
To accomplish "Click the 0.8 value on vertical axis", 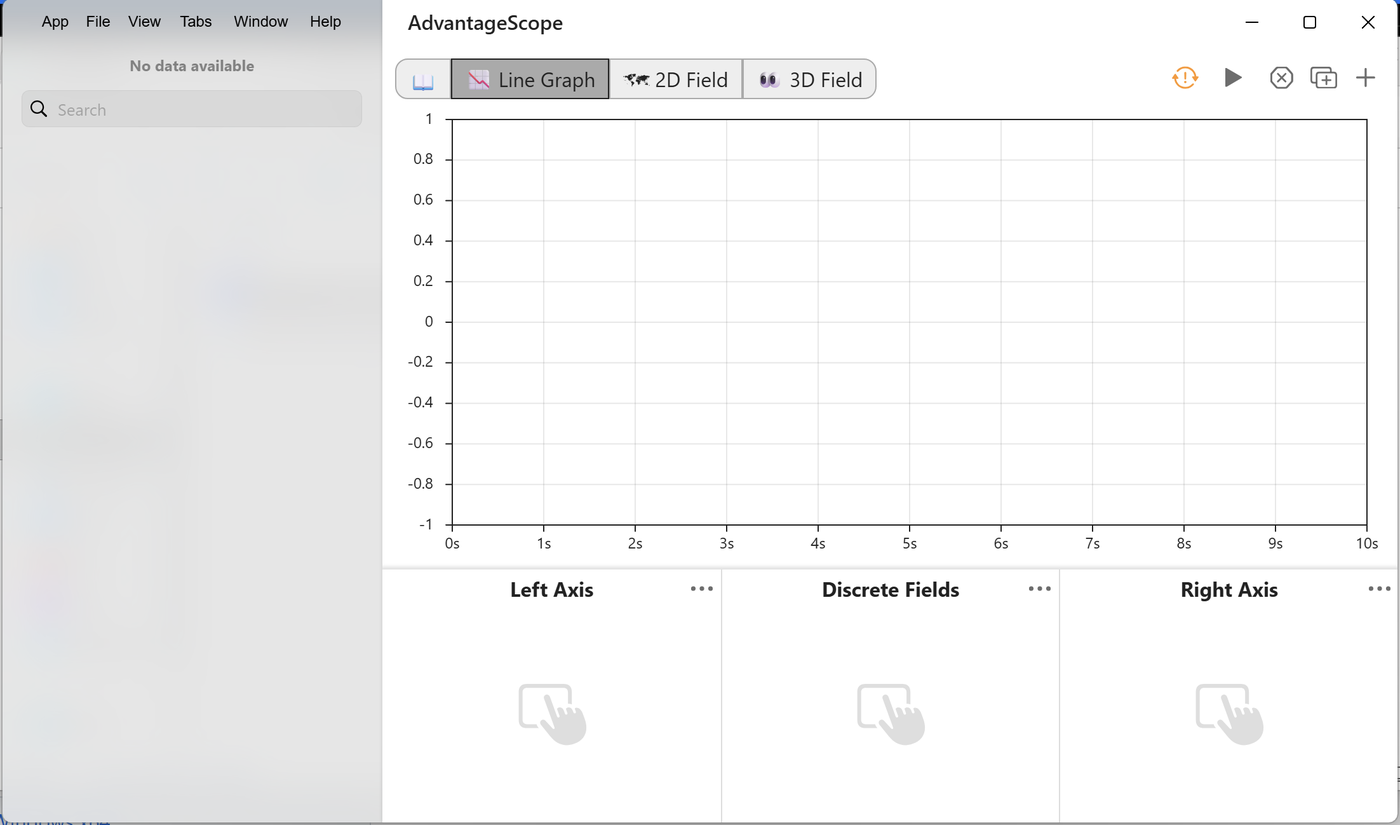I will point(423,159).
